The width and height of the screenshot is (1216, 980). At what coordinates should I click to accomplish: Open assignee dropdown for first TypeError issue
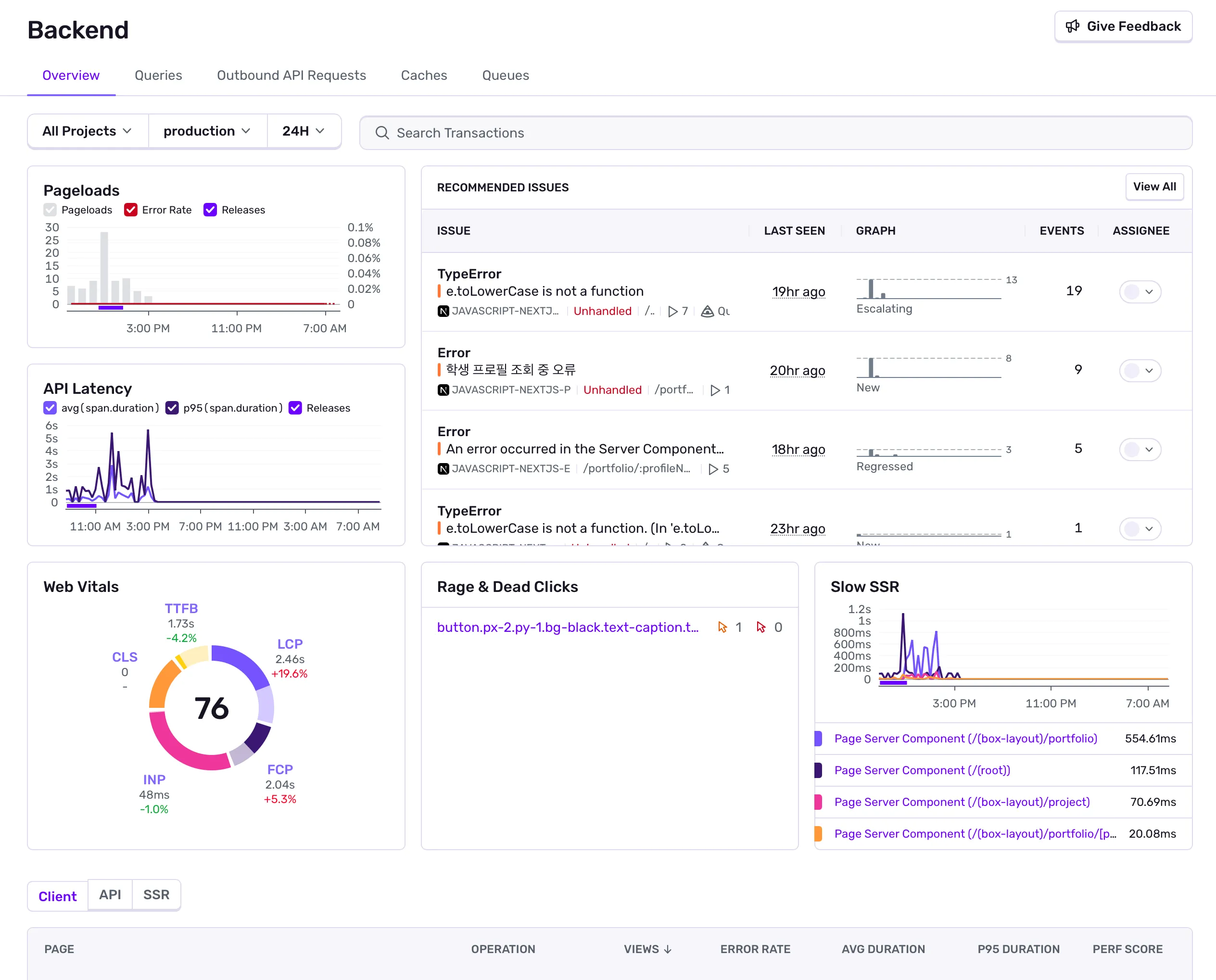[x=1140, y=292]
